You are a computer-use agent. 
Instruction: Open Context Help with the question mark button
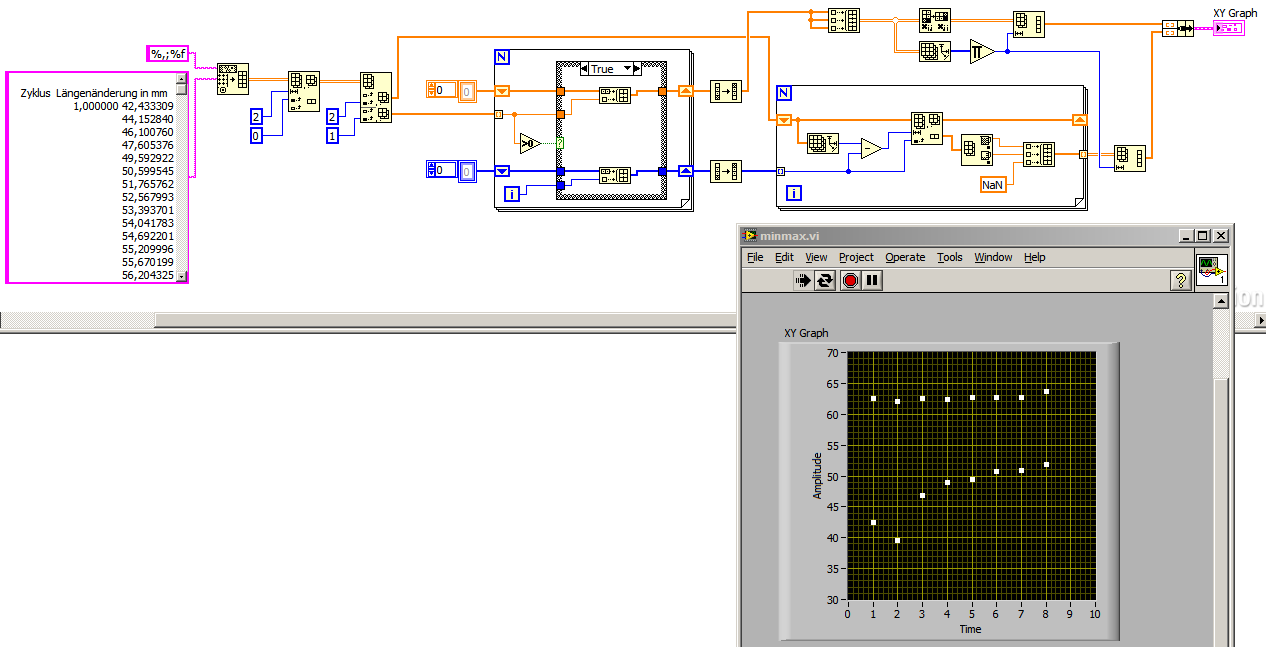1179,281
